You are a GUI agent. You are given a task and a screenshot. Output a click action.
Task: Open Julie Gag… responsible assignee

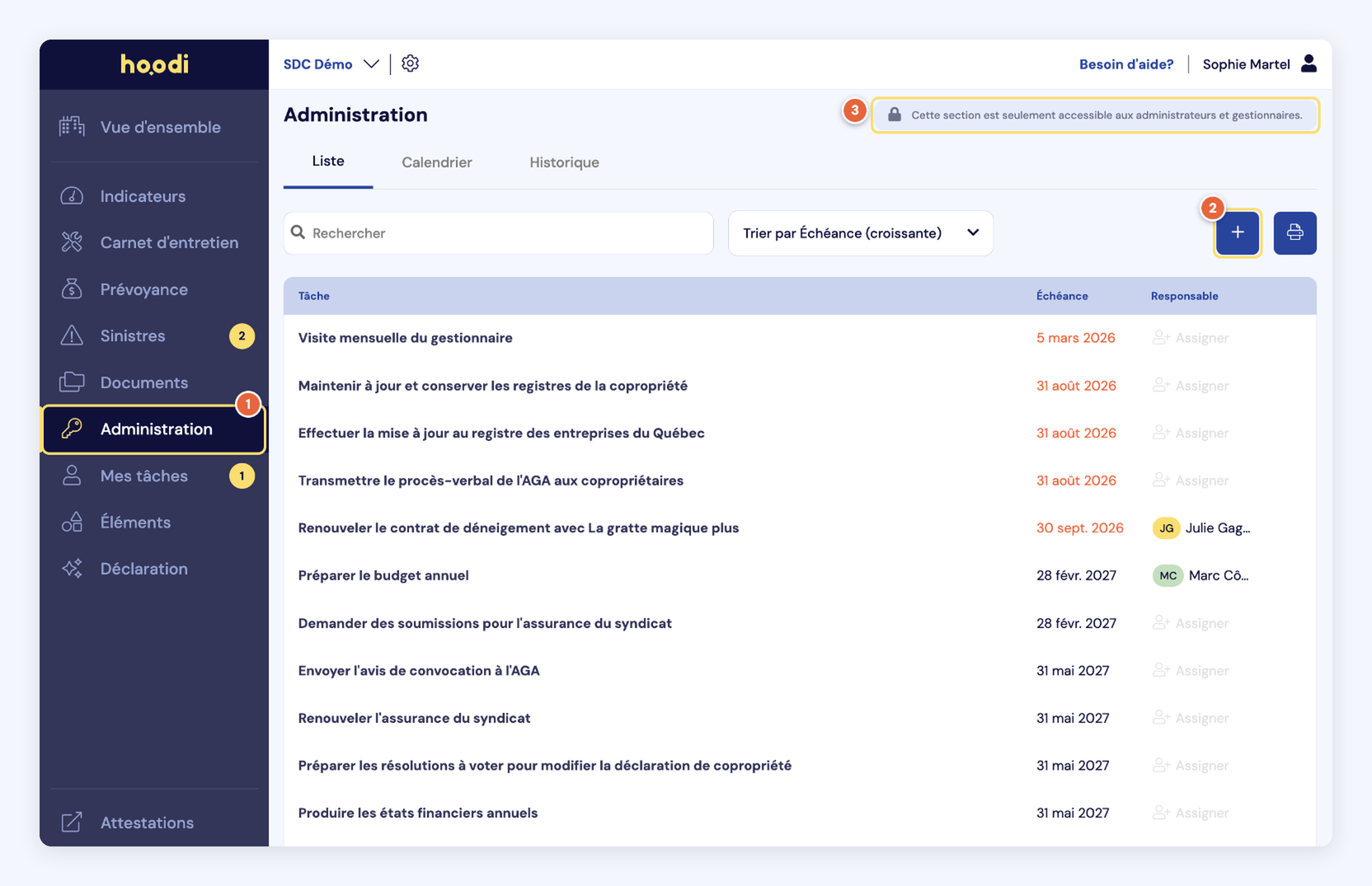tap(1201, 528)
